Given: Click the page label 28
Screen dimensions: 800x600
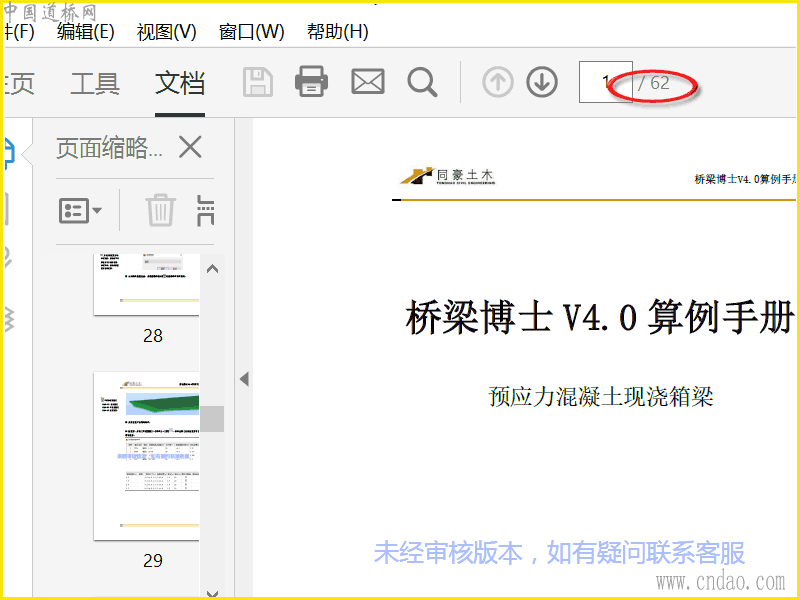Looking at the screenshot, I should tap(153, 336).
